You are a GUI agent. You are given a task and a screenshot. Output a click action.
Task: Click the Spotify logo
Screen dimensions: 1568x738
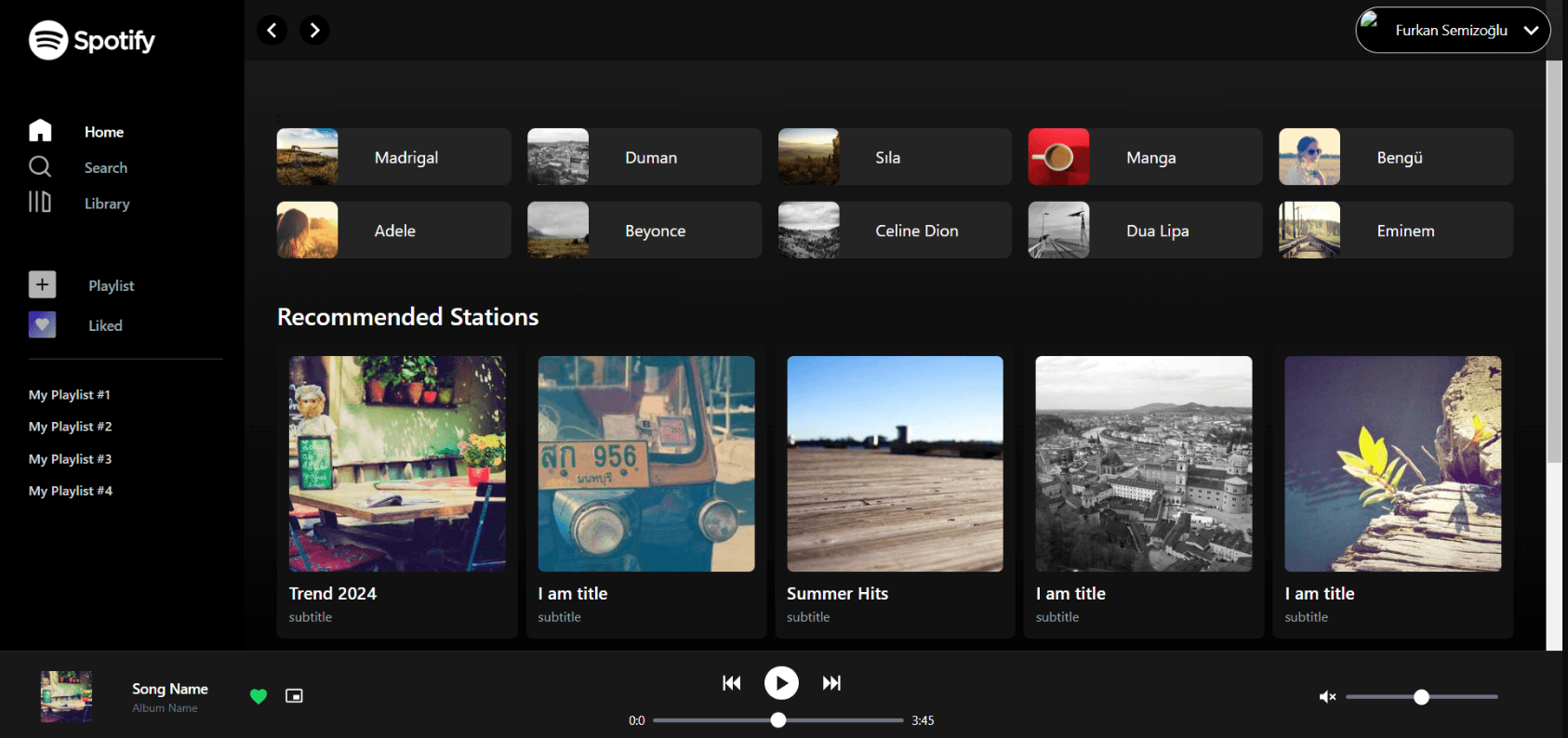coord(92,40)
